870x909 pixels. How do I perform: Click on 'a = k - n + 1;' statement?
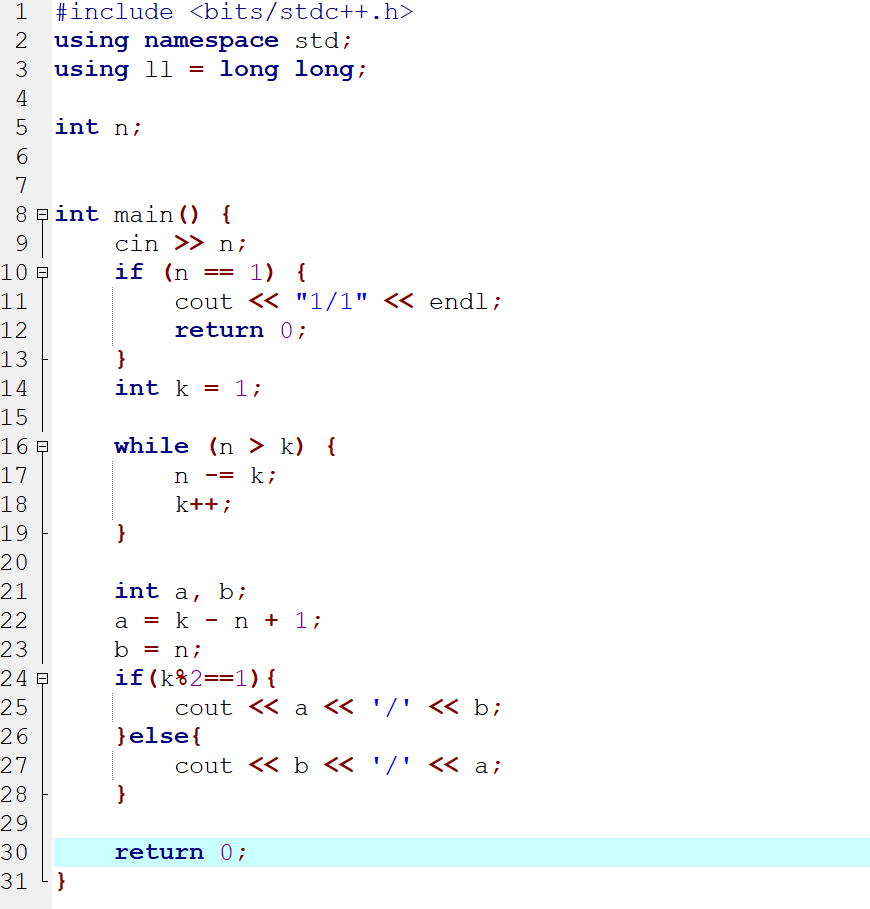click(x=218, y=620)
